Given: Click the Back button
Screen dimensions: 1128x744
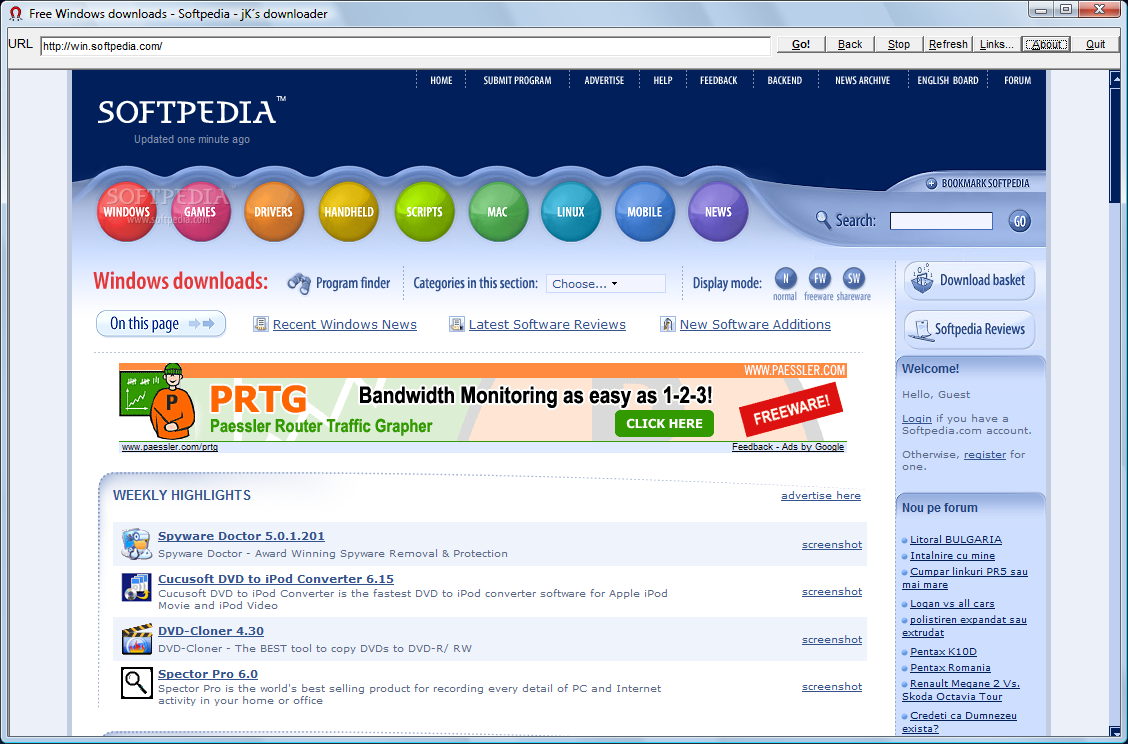Looking at the screenshot, I should (x=850, y=45).
